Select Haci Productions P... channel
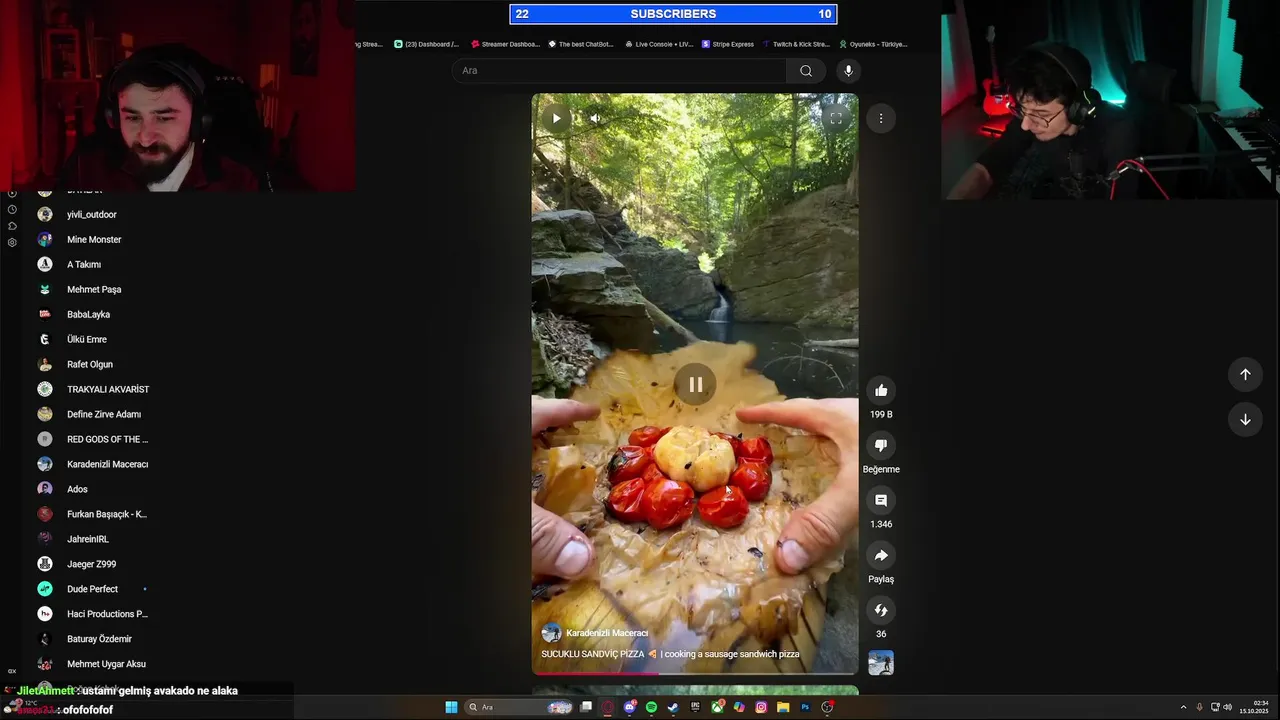Viewport: 1280px width, 720px height. pos(107,615)
